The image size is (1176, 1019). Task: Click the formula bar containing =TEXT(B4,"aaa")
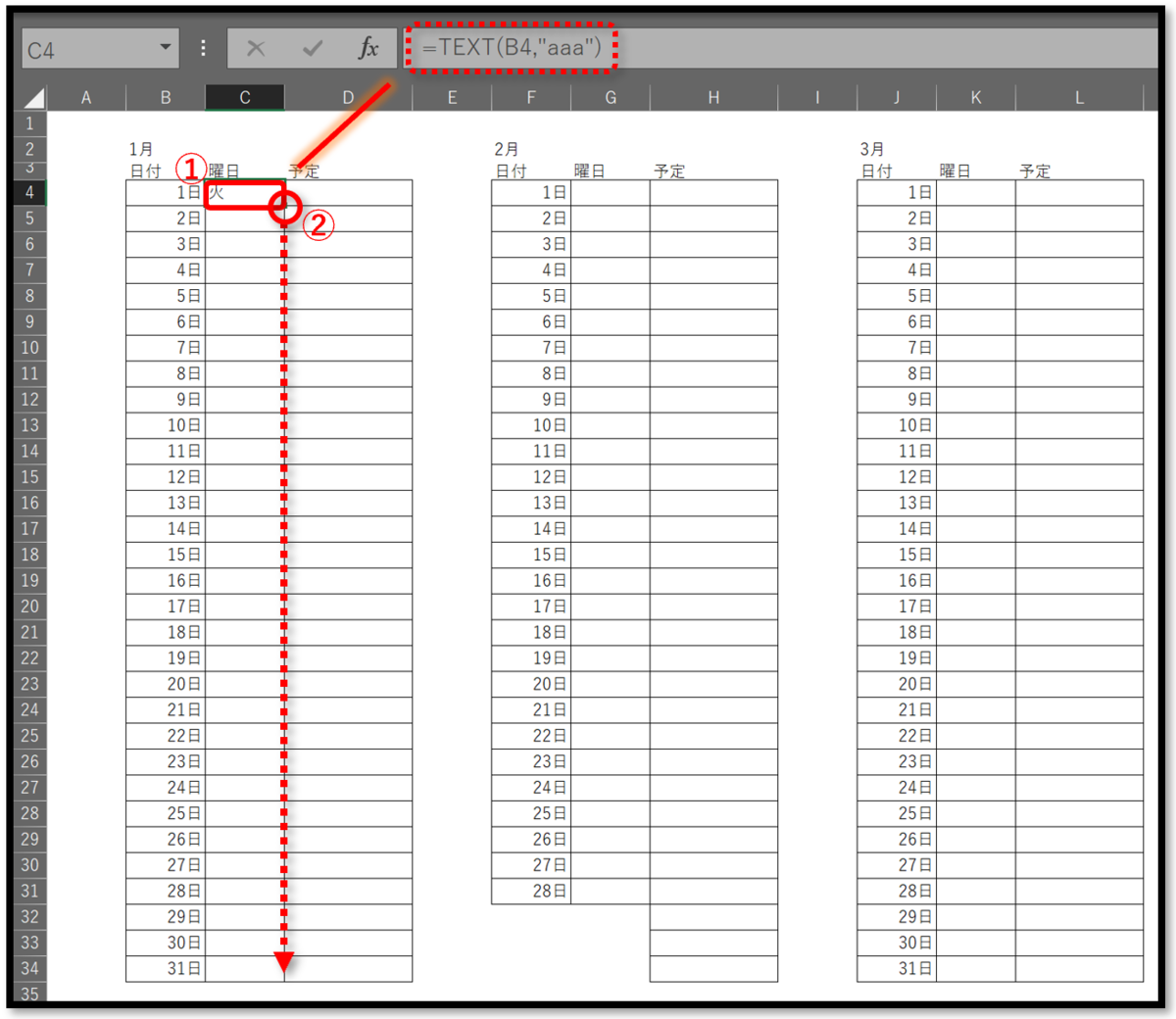(779, 48)
